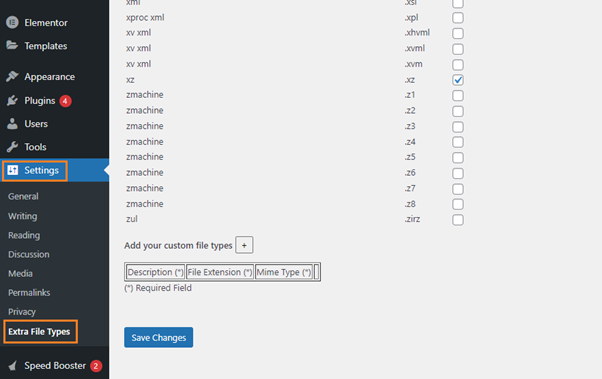Open the Extra File Types submenu item
Image resolution: width=602 pixels, height=379 pixels.
pos(39,331)
